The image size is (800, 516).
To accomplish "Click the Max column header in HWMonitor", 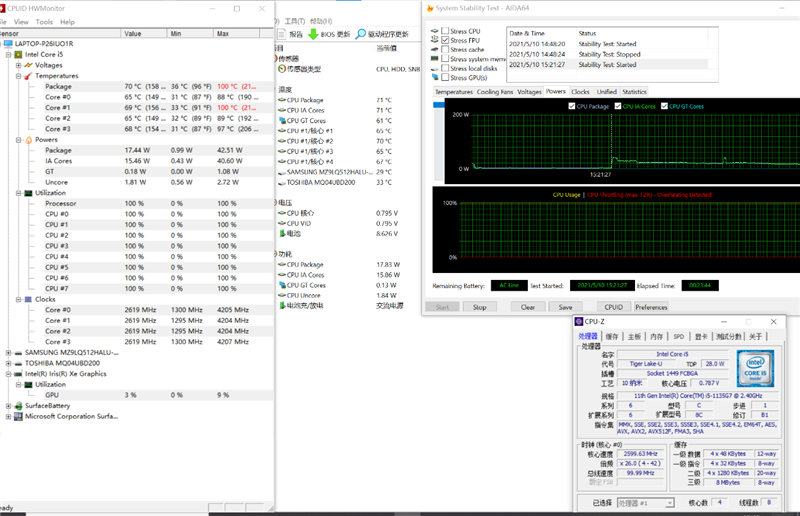I will click(223, 33).
